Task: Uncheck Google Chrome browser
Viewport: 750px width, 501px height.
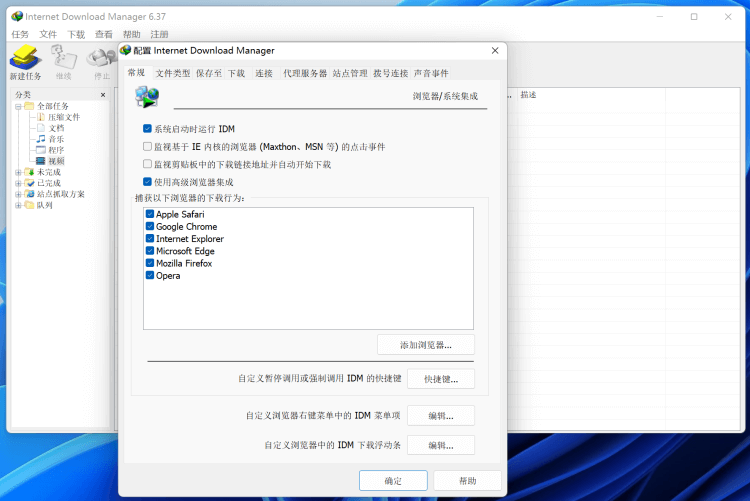Action: pos(150,226)
